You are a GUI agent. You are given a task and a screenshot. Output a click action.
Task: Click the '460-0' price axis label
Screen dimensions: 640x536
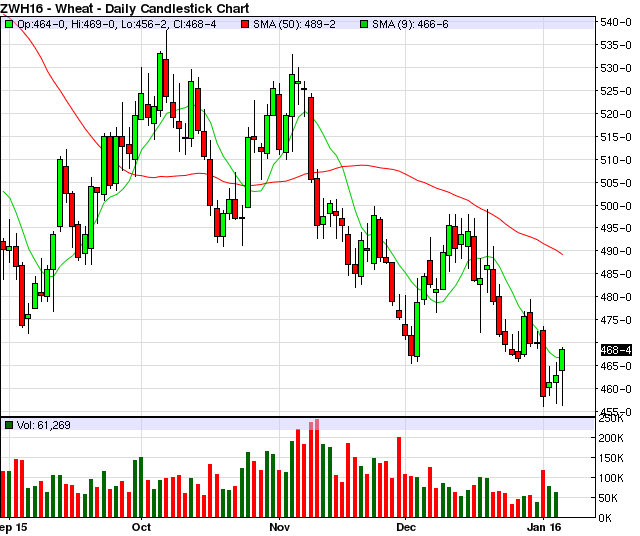(616, 389)
